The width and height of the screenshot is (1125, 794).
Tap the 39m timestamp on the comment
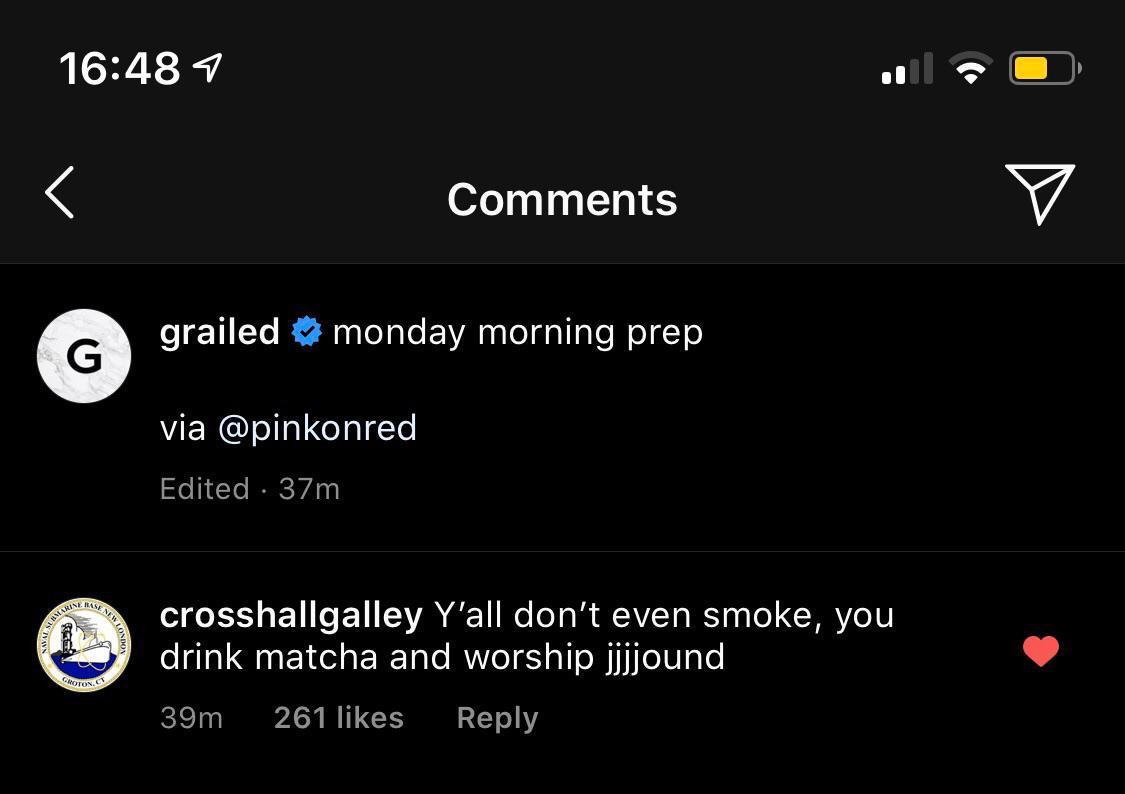coord(191,717)
